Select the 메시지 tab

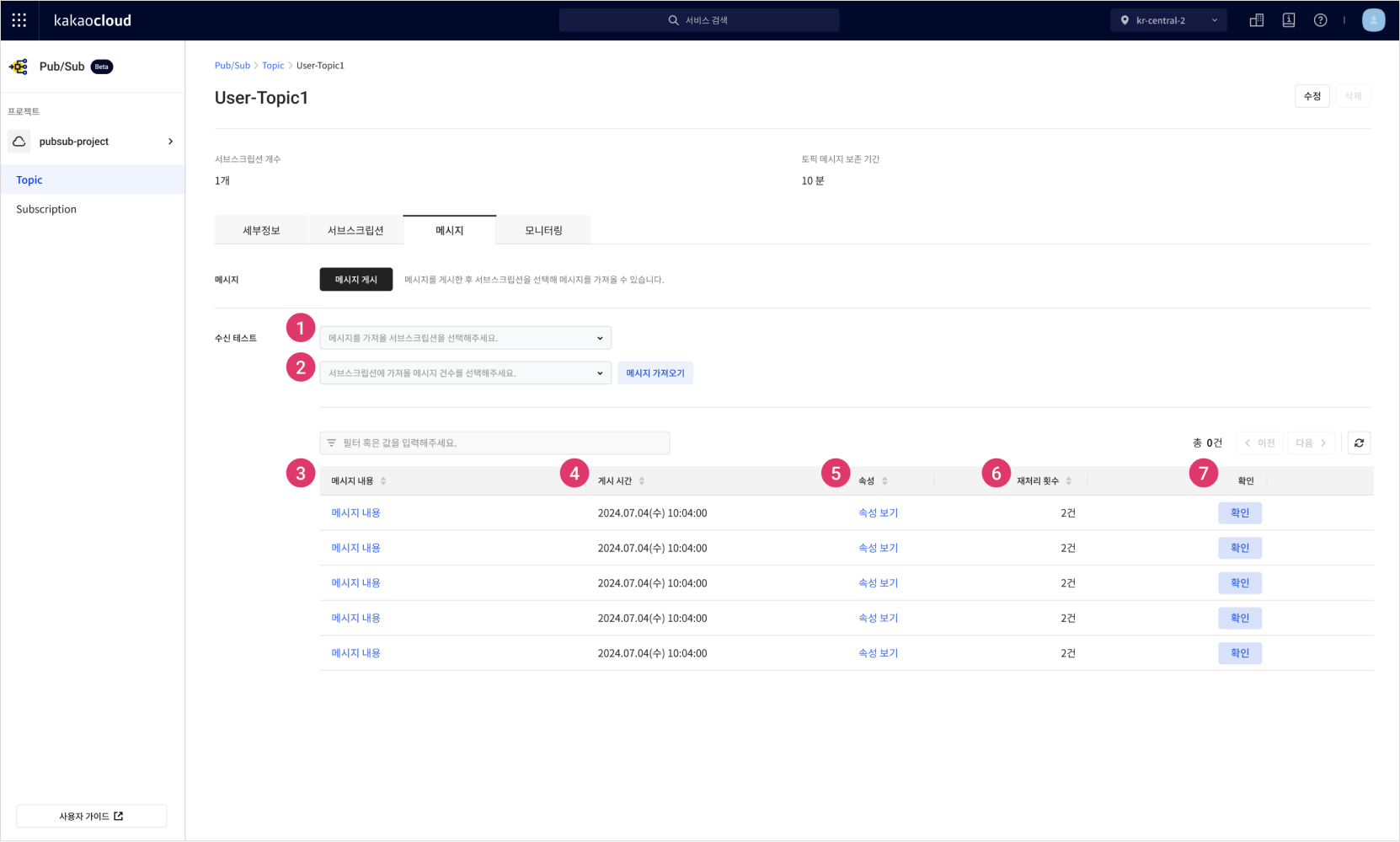click(x=450, y=230)
